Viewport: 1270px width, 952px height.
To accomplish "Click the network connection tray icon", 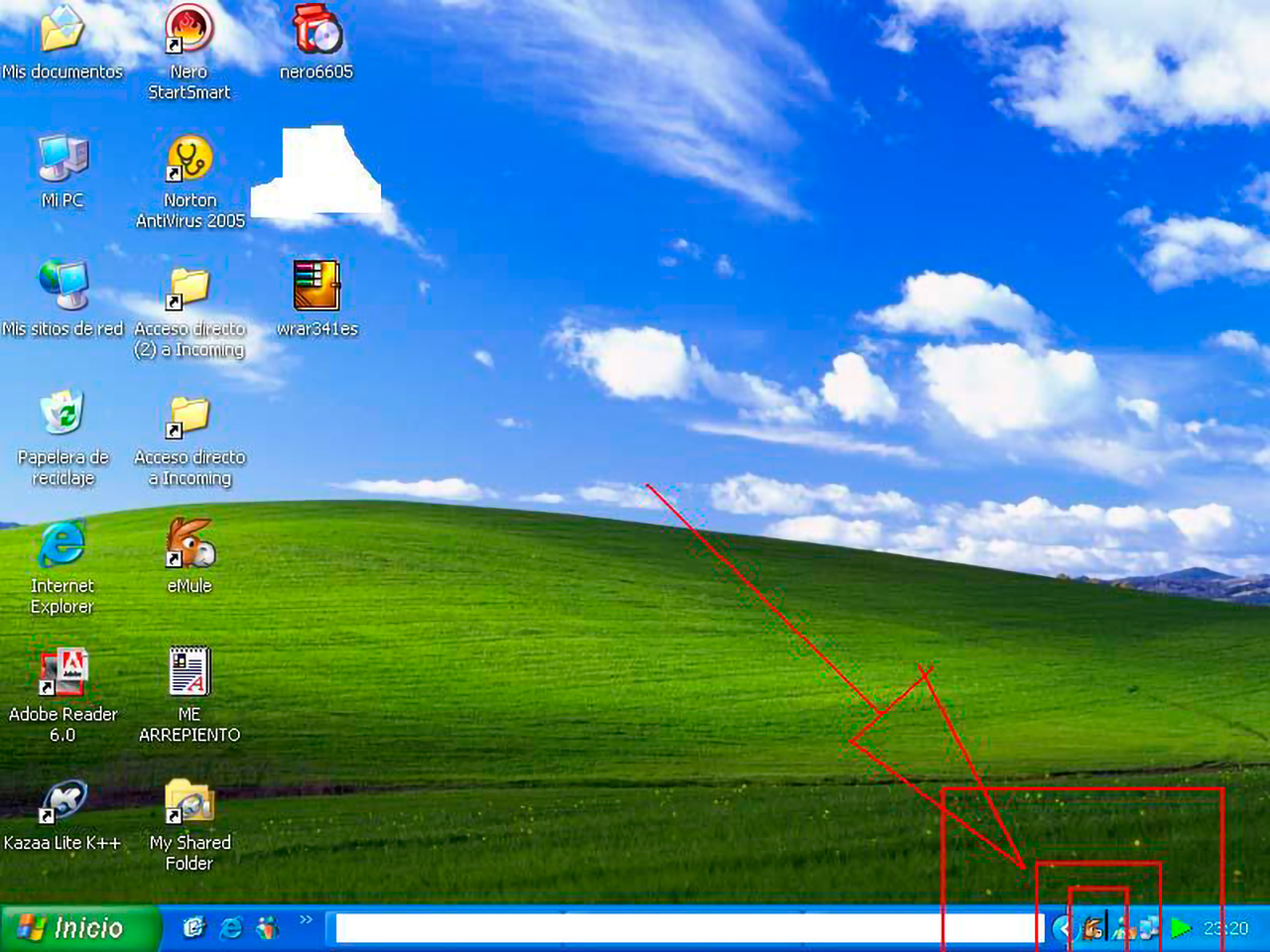I will point(1148,929).
